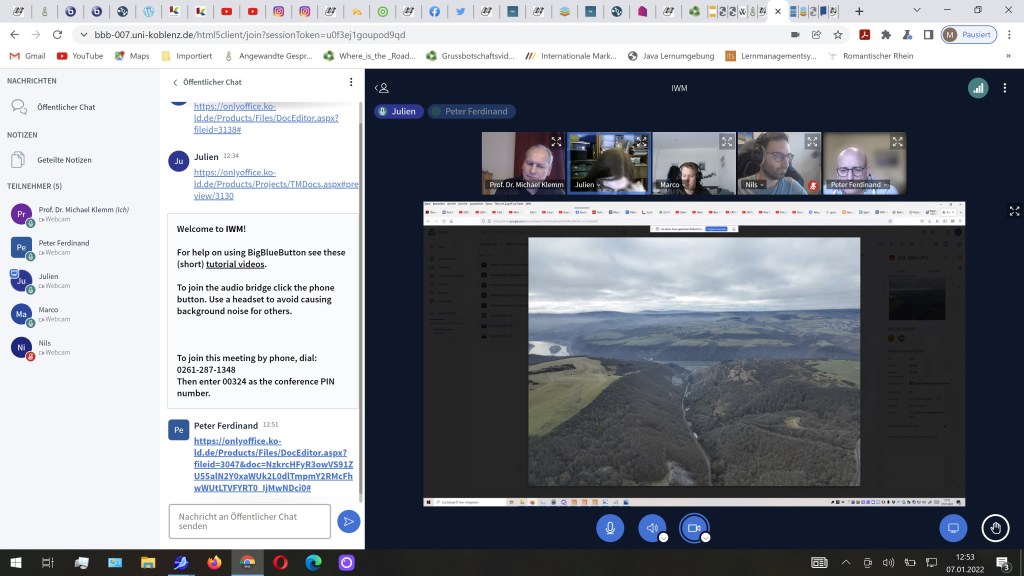1024x576 pixels.
Task: Click Chrome icon in Windows taskbar
Action: (246, 563)
